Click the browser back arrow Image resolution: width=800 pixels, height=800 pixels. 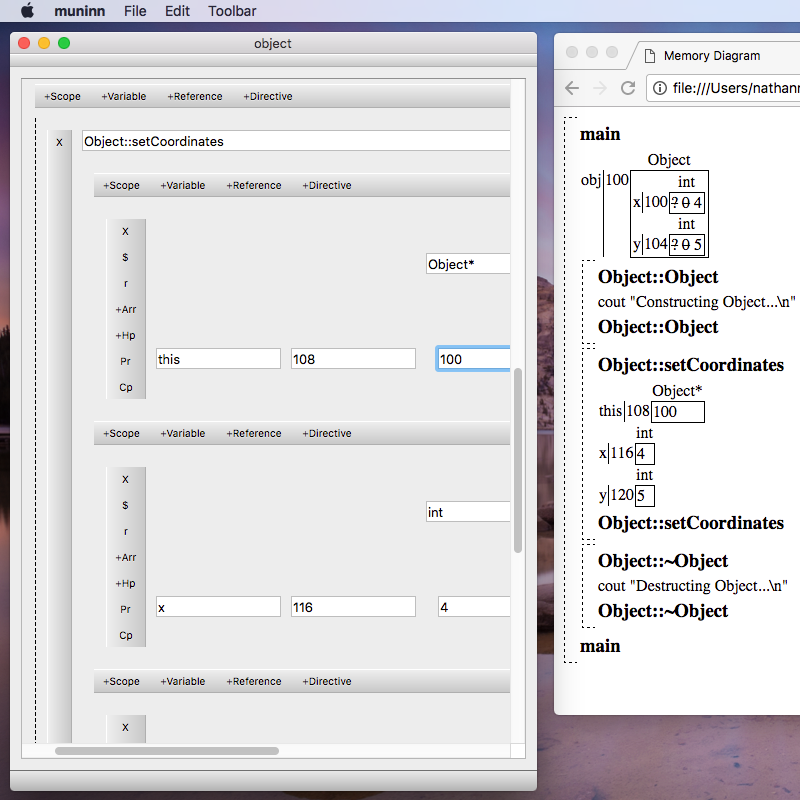point(572,88)
